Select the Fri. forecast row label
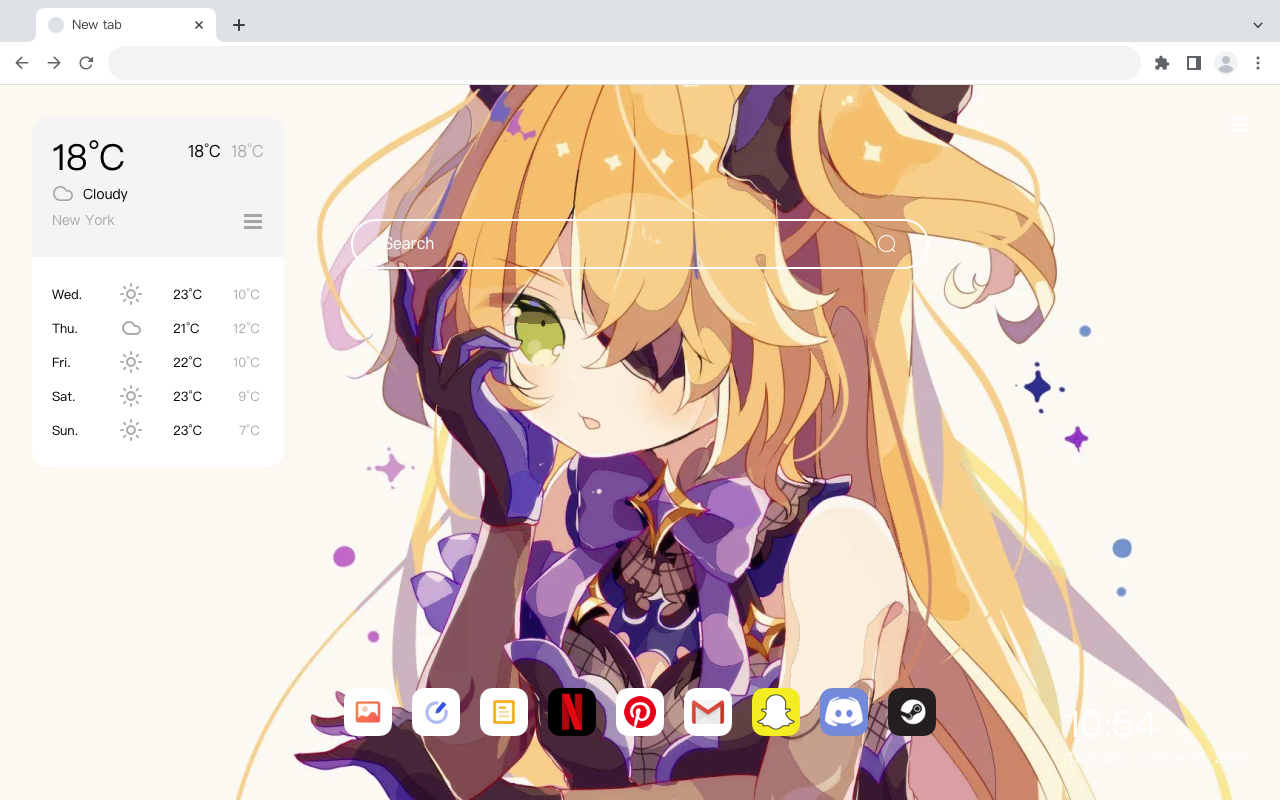Viewport: 1280px width, 800px height. pos(62,362)
